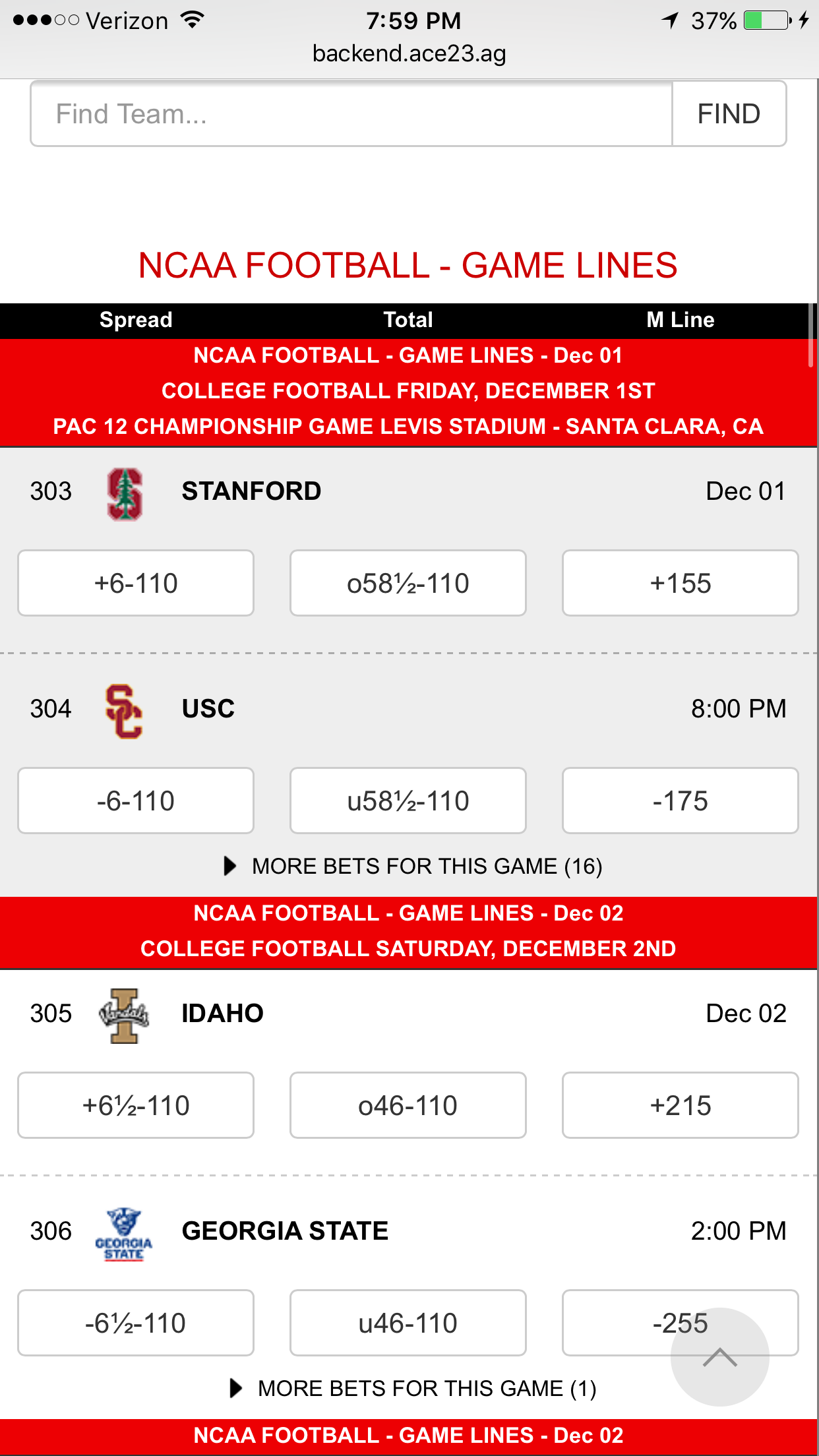Tap the Idaho Vandals logo
This screenshot has height=1456, width=819.
click(x=124, y=1016)
